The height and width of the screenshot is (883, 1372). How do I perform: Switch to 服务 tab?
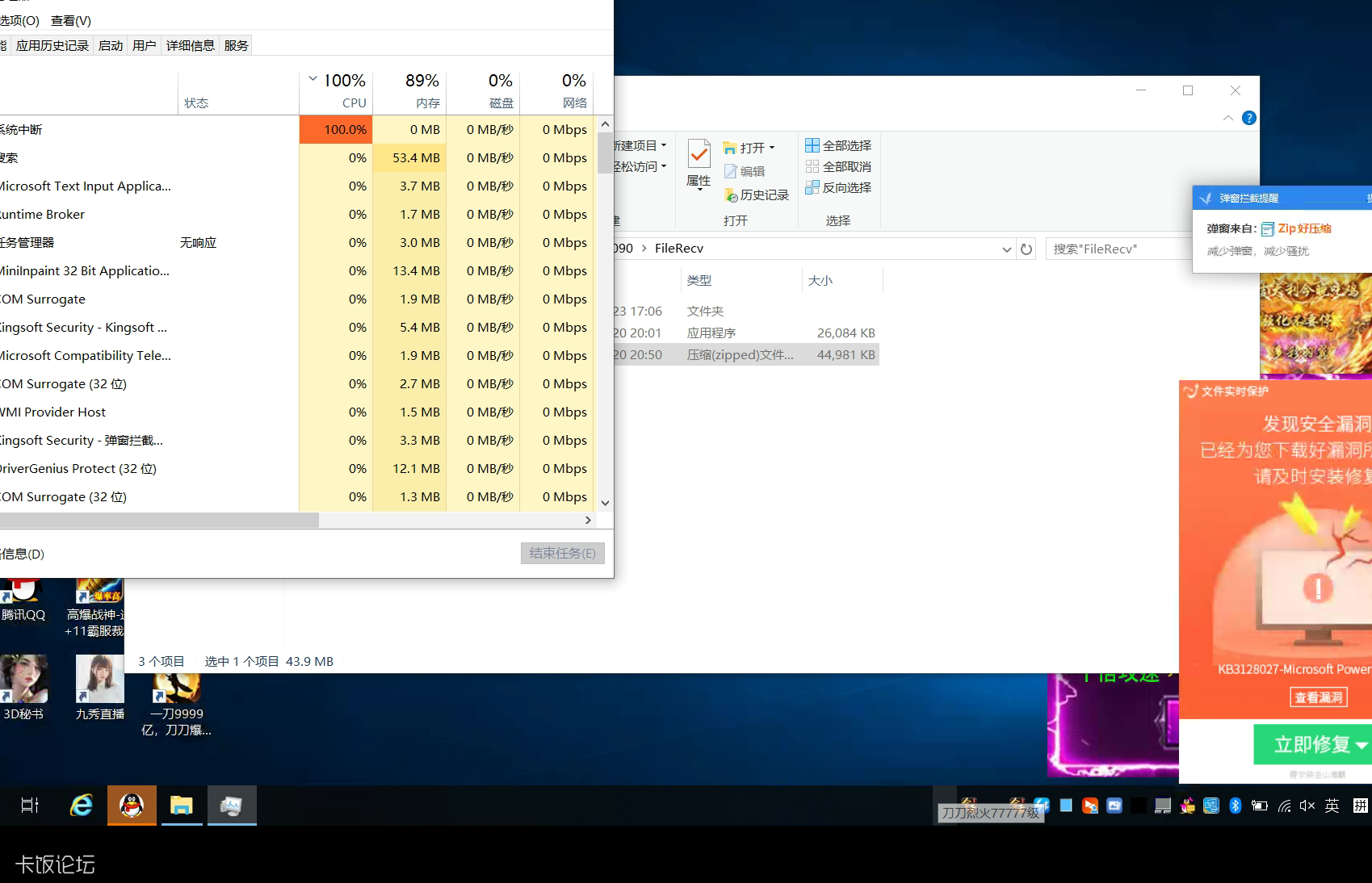pyautogui.click(x=236, y=45)
